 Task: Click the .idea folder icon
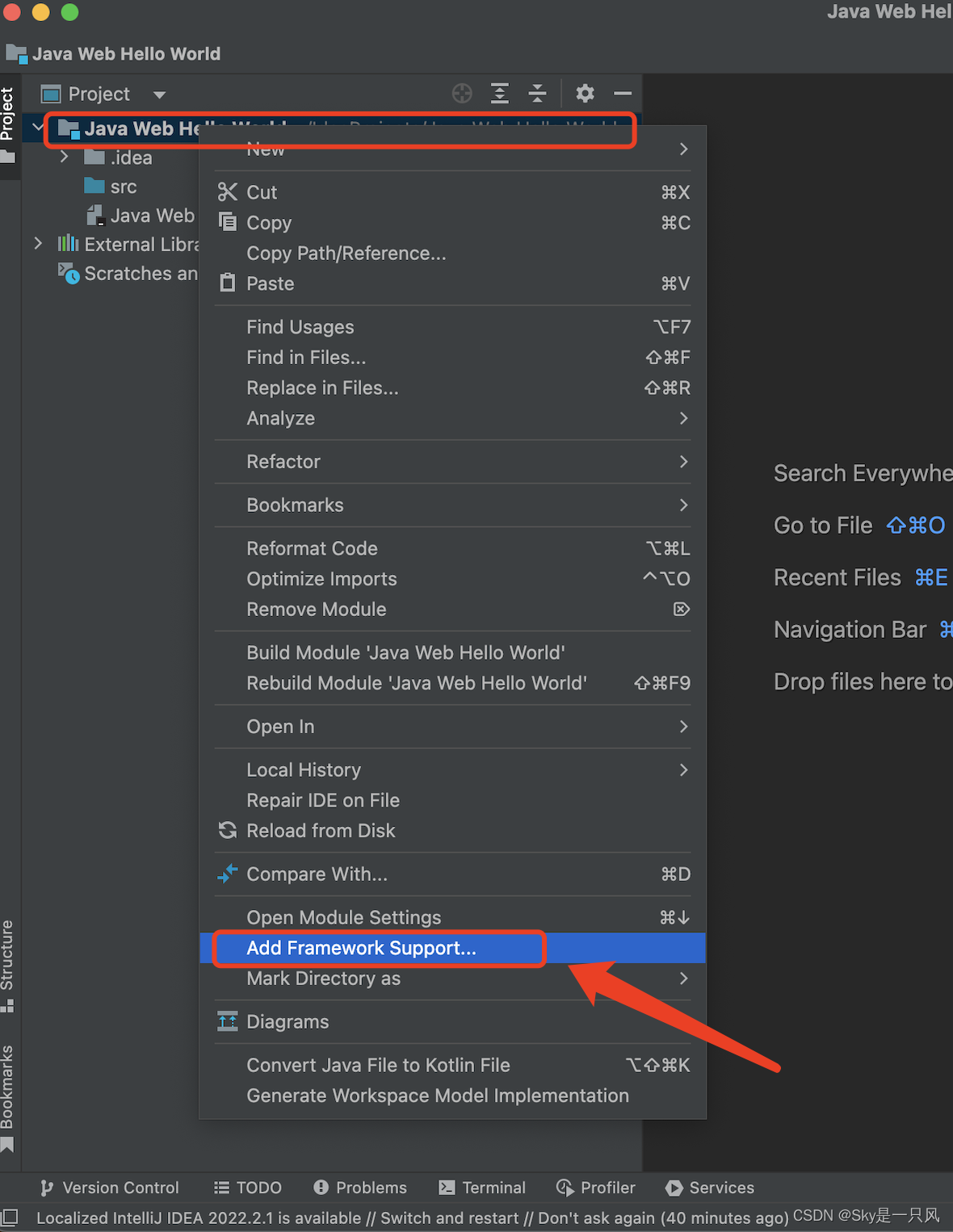tap(94, 157)
